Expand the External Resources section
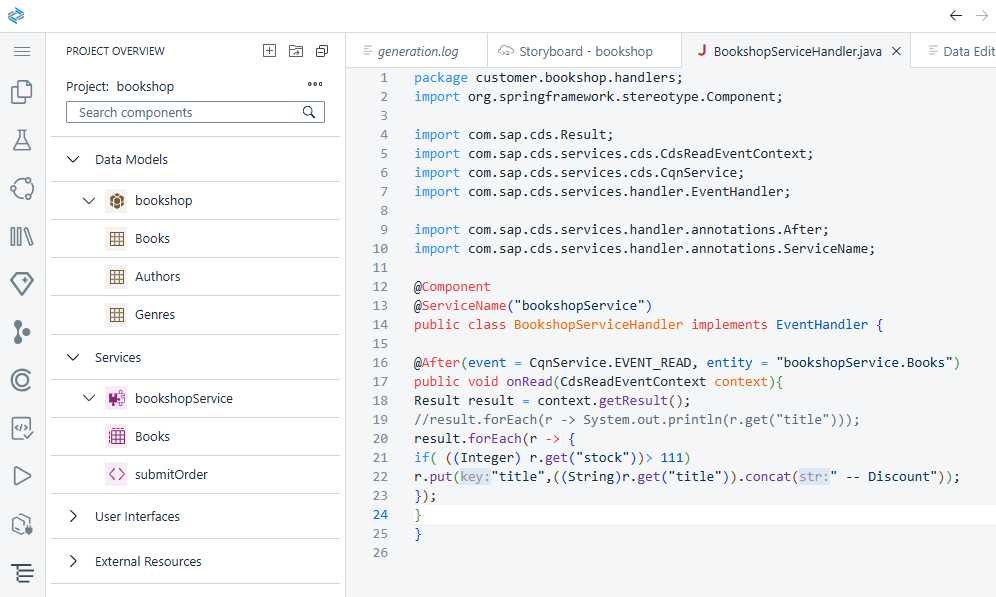 [73, 561]
